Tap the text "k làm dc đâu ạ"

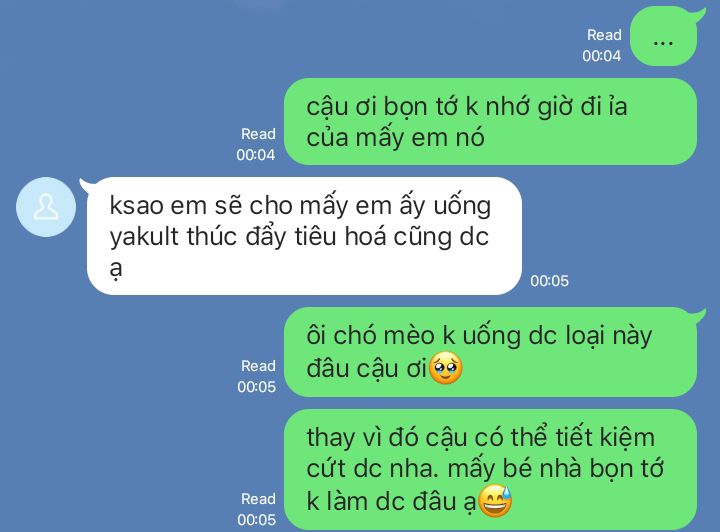click(391, 501)
